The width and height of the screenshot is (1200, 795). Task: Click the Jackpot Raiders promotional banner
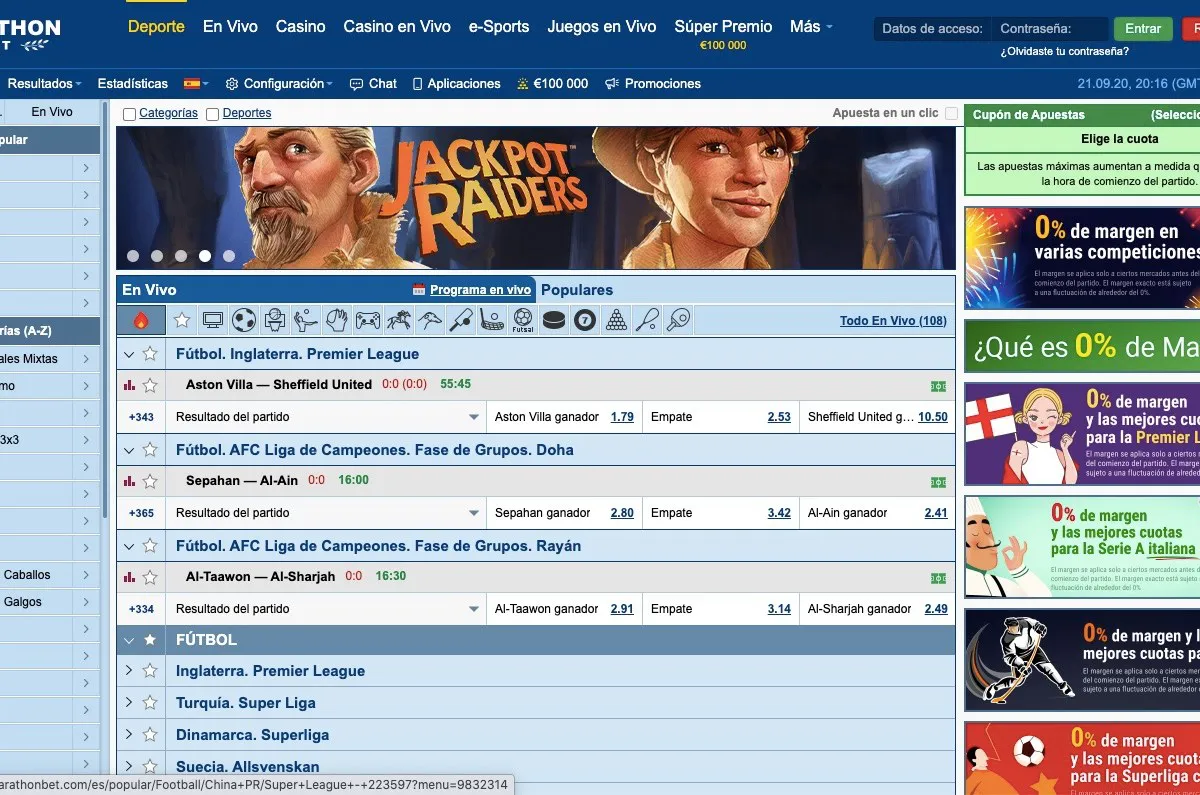tap(536, 198)
